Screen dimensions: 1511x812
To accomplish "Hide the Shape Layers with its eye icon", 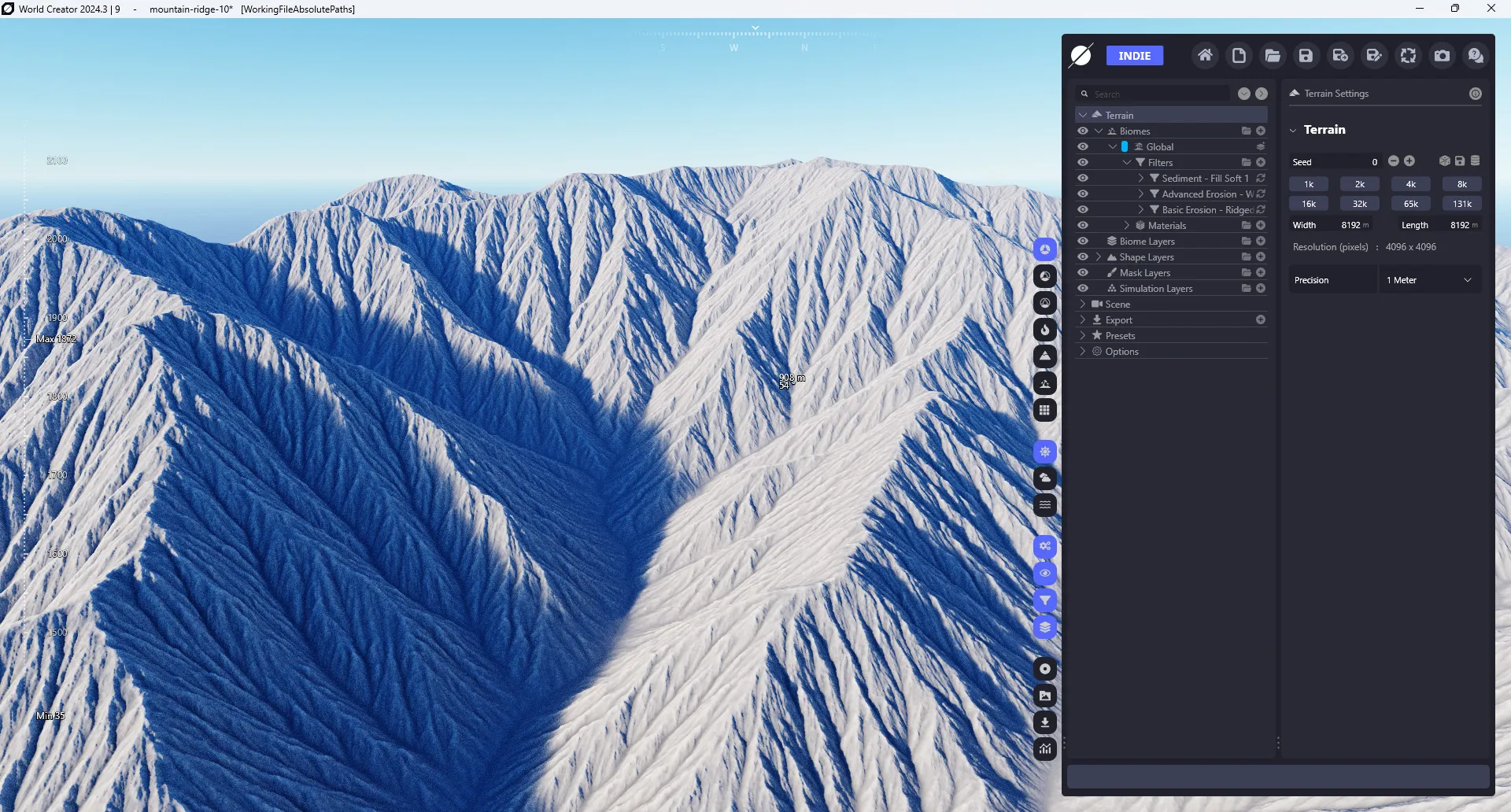I will point(1084,257).
